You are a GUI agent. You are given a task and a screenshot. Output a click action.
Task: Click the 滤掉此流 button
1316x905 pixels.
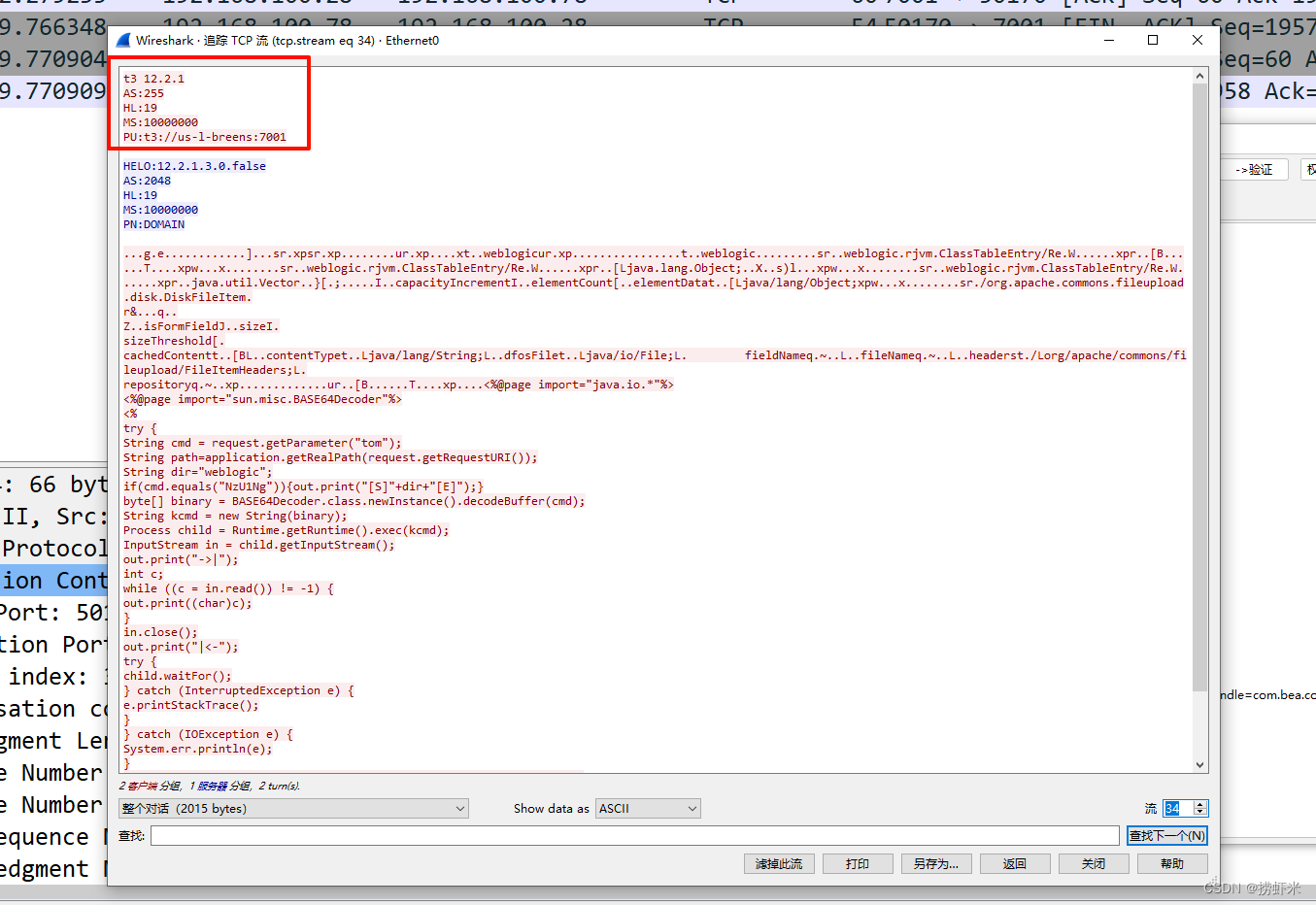[779, 864]
